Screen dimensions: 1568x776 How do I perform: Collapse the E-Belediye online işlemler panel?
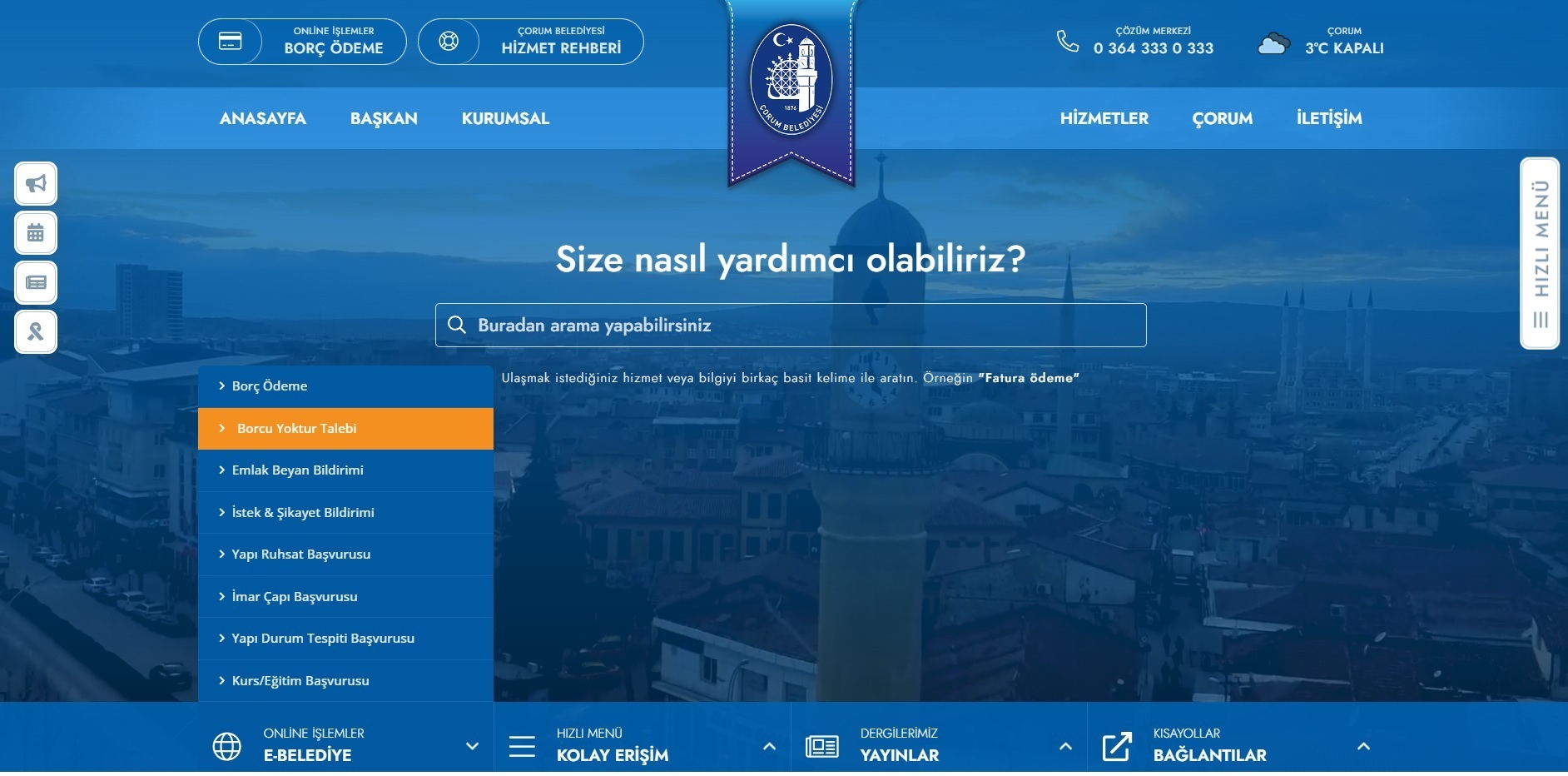pos(472,746)
